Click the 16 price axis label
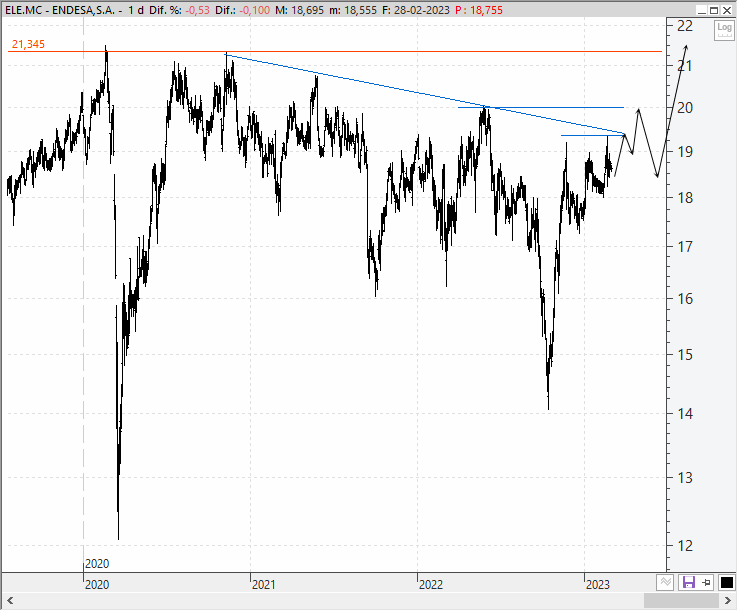This screenshot has width=738, height=611. [x=685, y=298]
